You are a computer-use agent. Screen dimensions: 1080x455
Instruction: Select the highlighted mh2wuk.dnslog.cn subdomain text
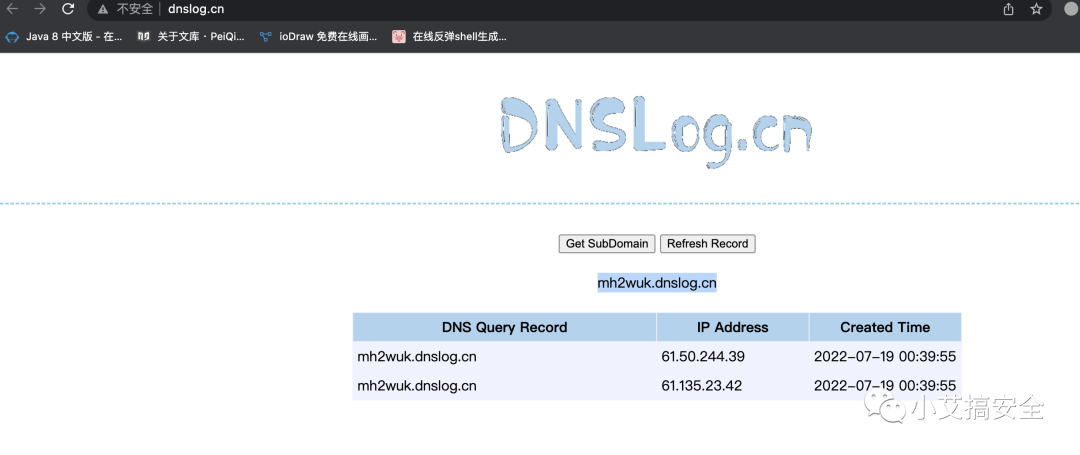pos(657,283)
